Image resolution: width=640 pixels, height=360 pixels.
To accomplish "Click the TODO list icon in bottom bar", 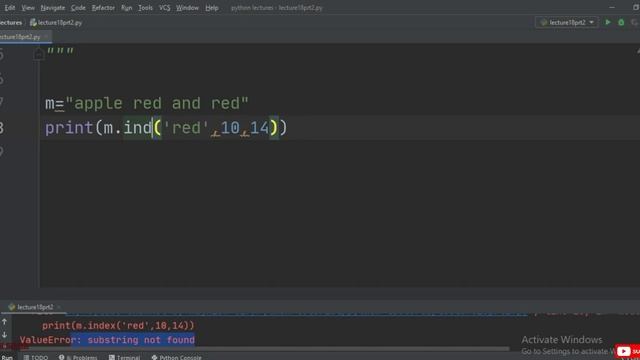I will coord(26,357).
